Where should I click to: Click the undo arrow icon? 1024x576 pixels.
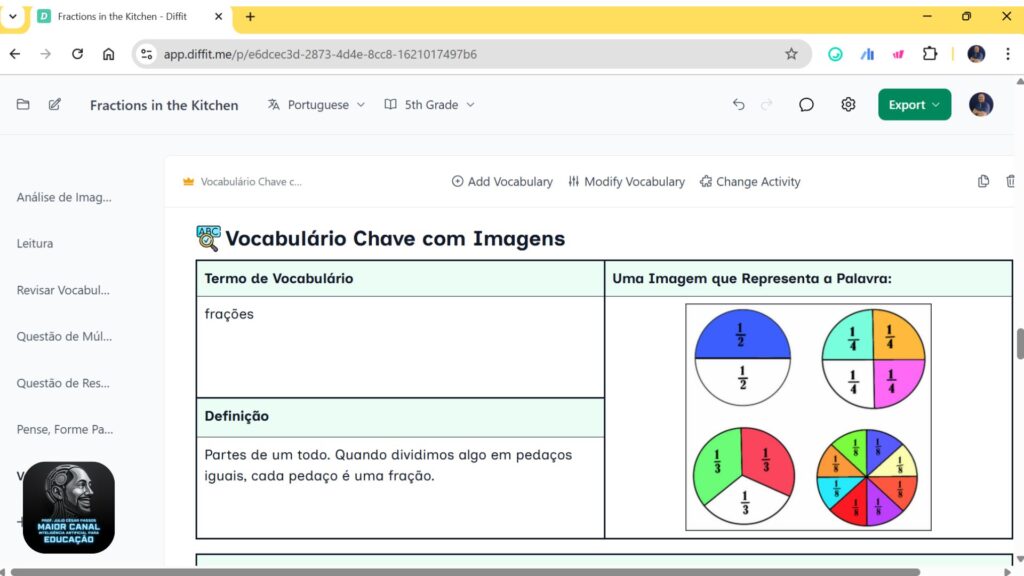coord(739,104)
